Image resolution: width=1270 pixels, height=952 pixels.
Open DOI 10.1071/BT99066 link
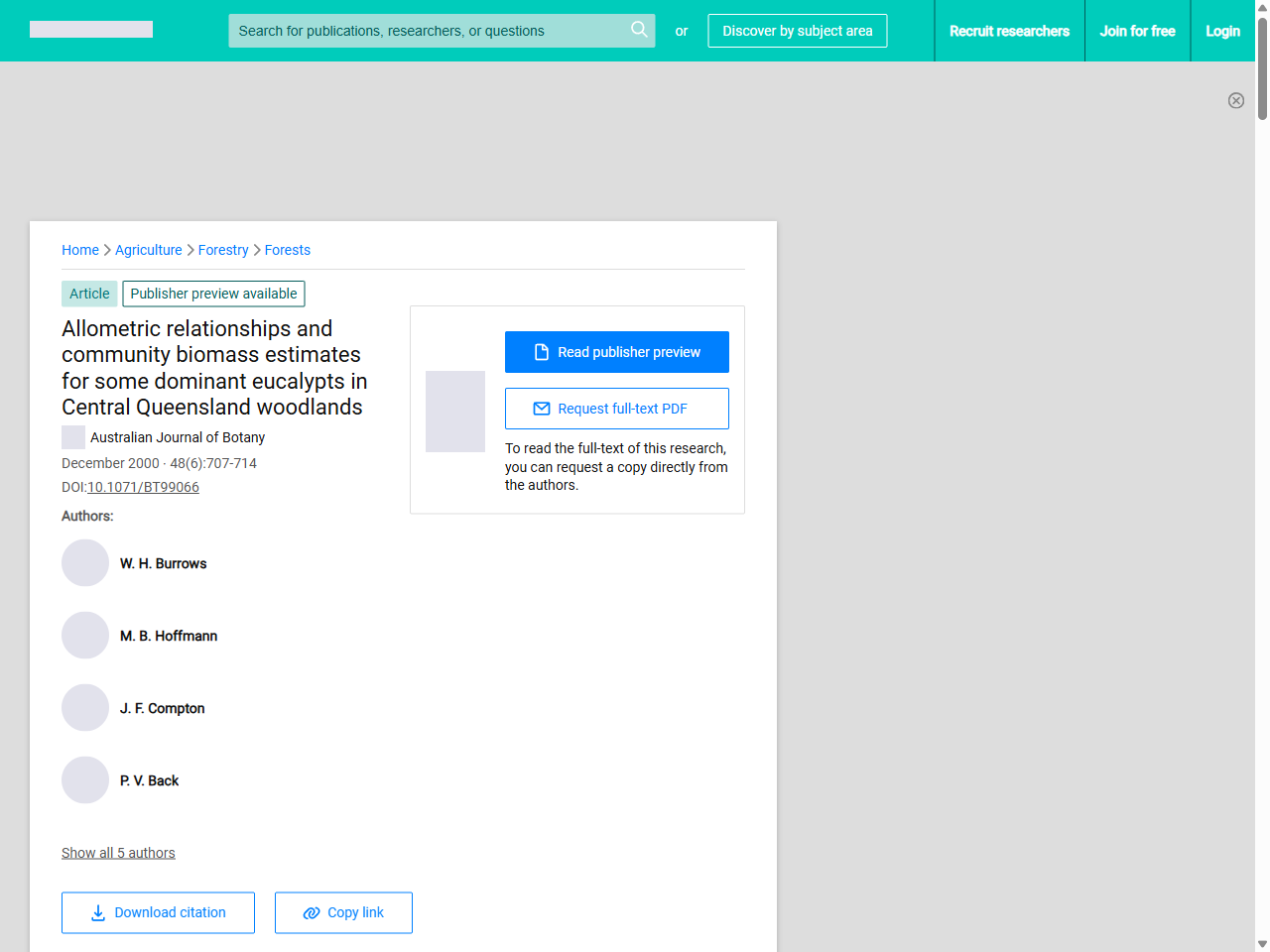(143, 487)
